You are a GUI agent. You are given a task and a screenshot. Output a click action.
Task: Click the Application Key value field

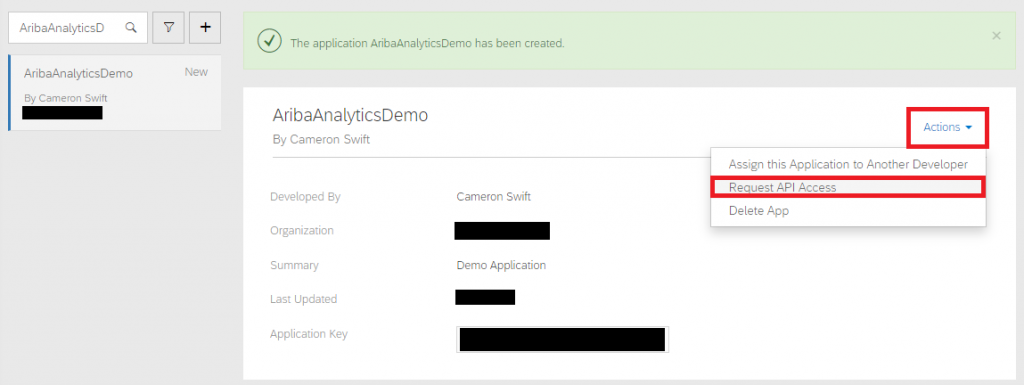tap(562, 340)
